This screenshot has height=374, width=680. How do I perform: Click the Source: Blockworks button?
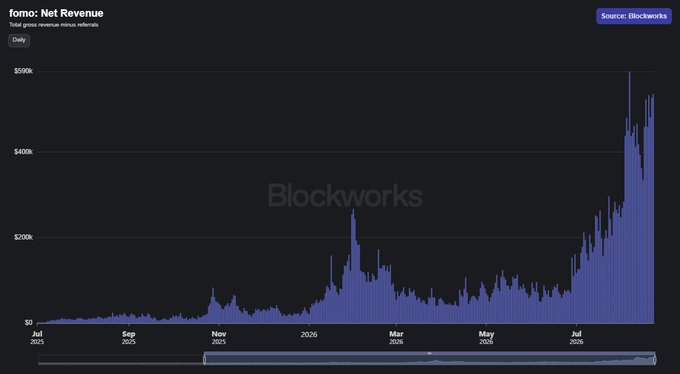tap(634, 16)
